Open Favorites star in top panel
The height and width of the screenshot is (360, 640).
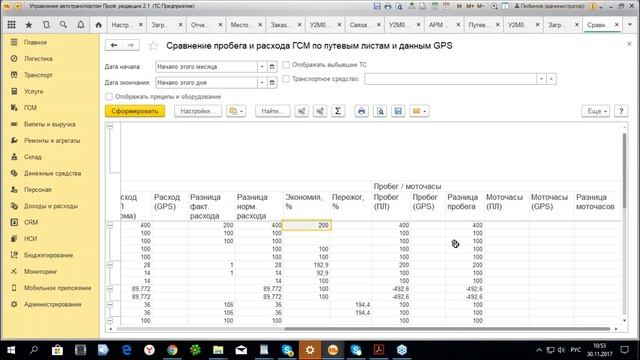tap(29, 25)
